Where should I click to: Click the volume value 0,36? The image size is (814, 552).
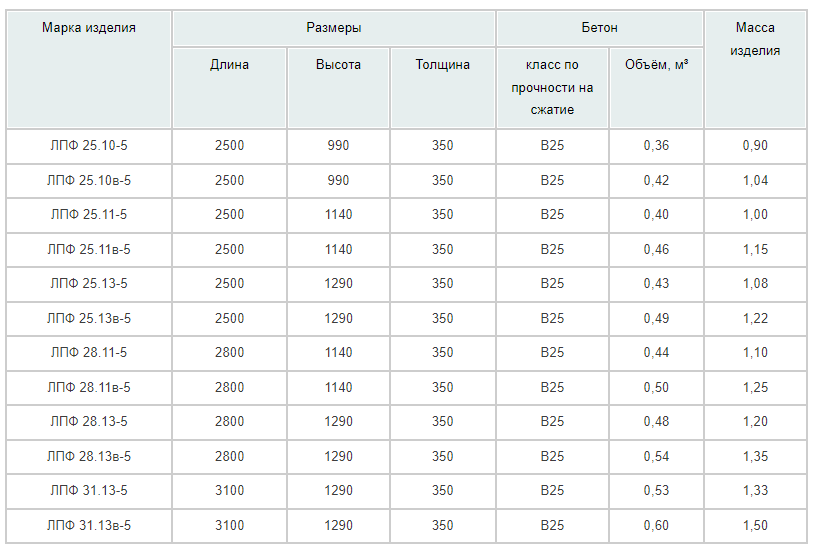(656, 146)
